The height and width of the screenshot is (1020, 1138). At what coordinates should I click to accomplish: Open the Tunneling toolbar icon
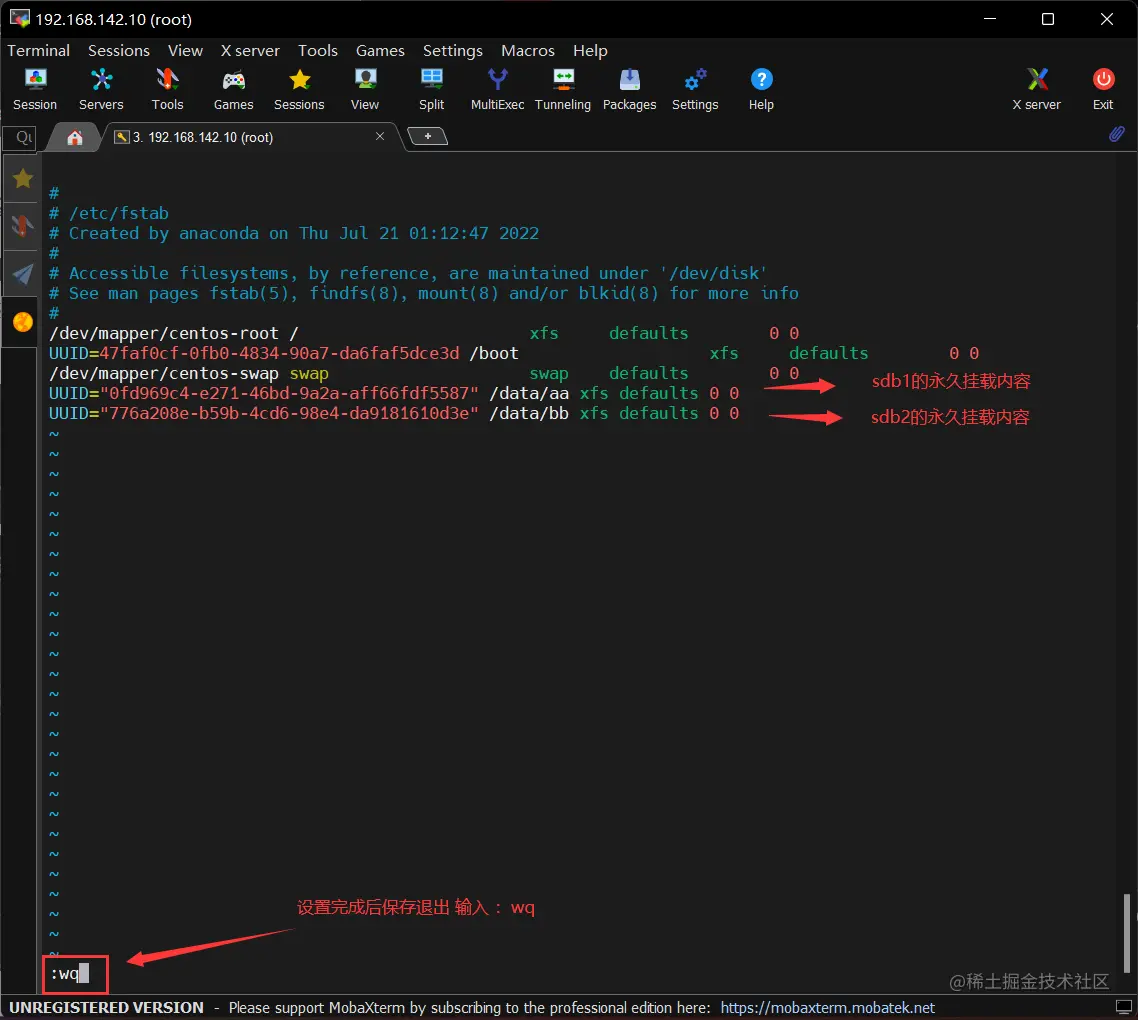point(563,89)
